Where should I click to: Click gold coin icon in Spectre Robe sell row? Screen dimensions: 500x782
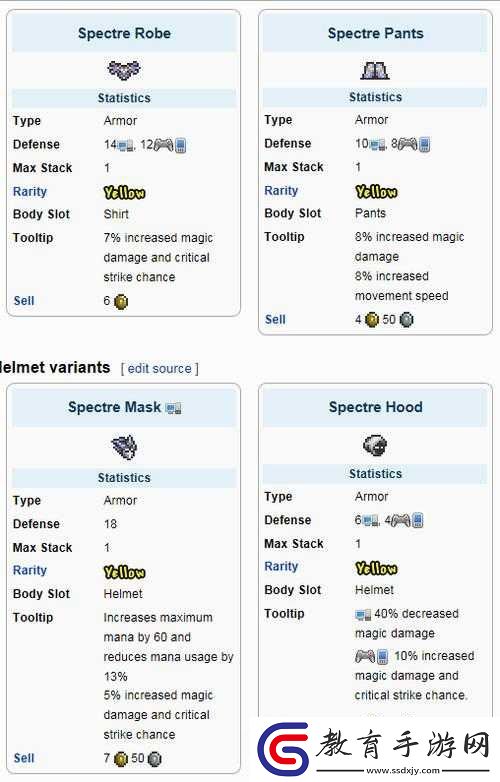pos(121,302)
